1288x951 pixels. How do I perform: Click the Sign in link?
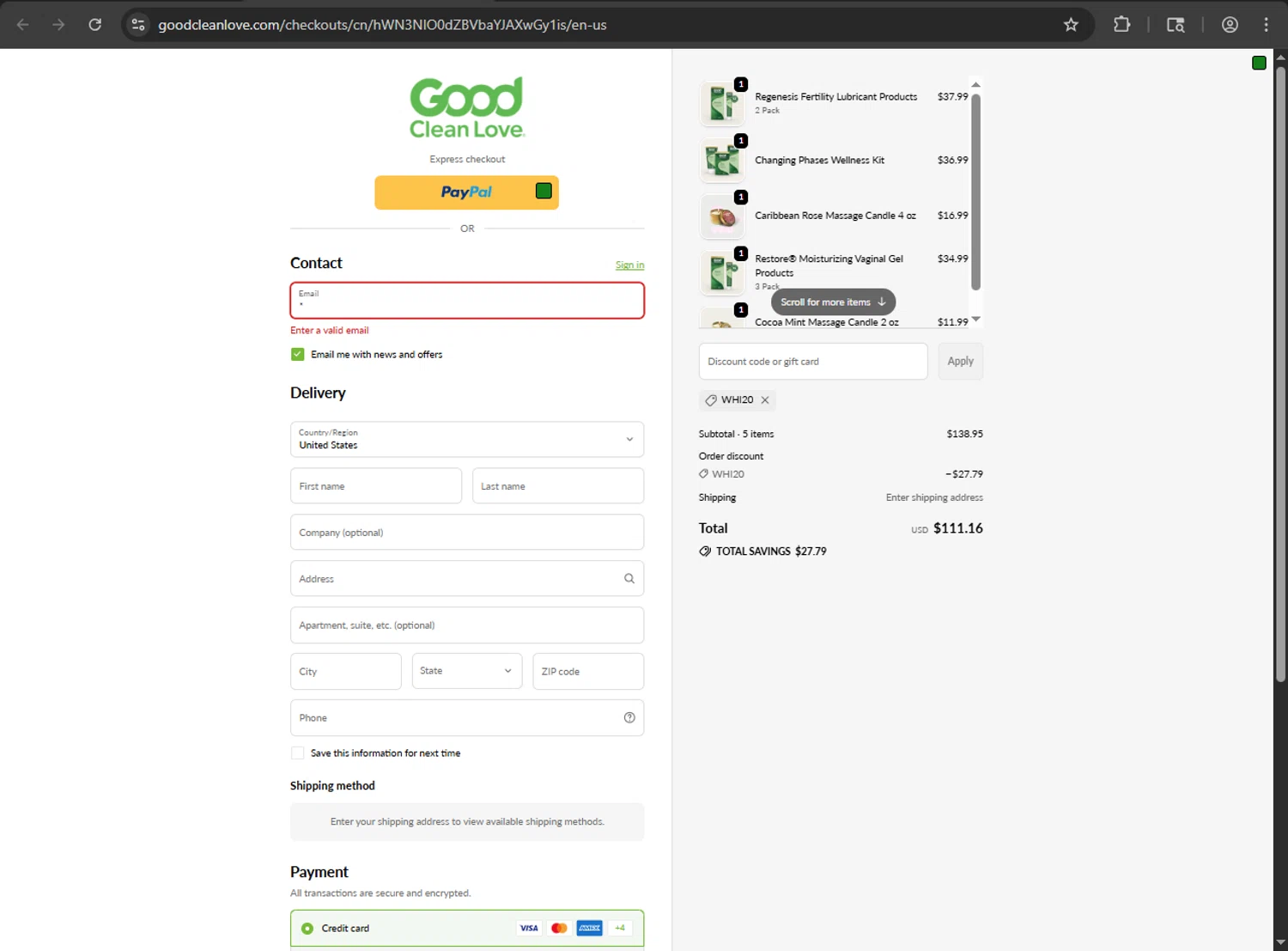629,265
